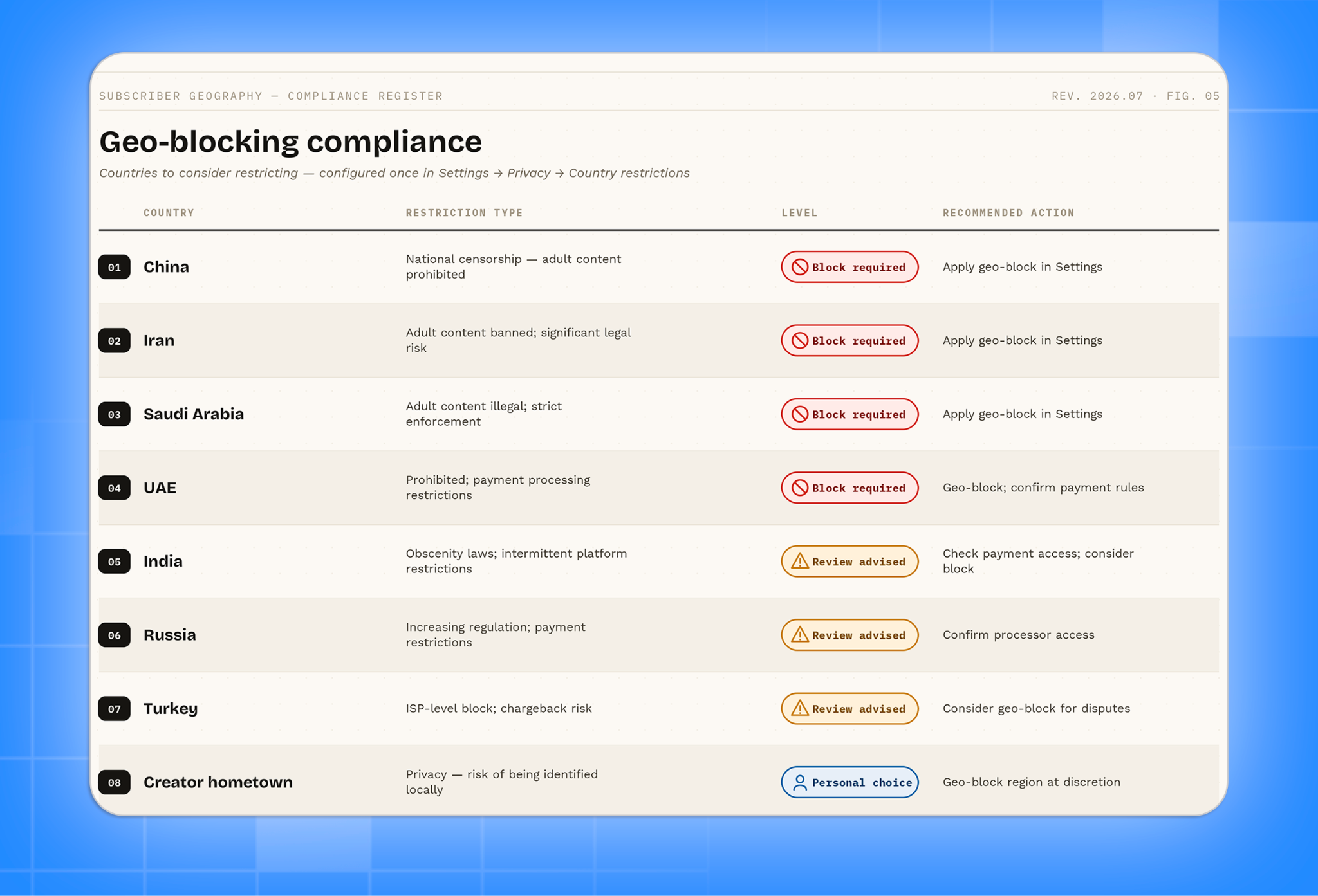Click the COUNTRY column header
The height and width of the screenshot is (896, 1318).
coord(169,213)
